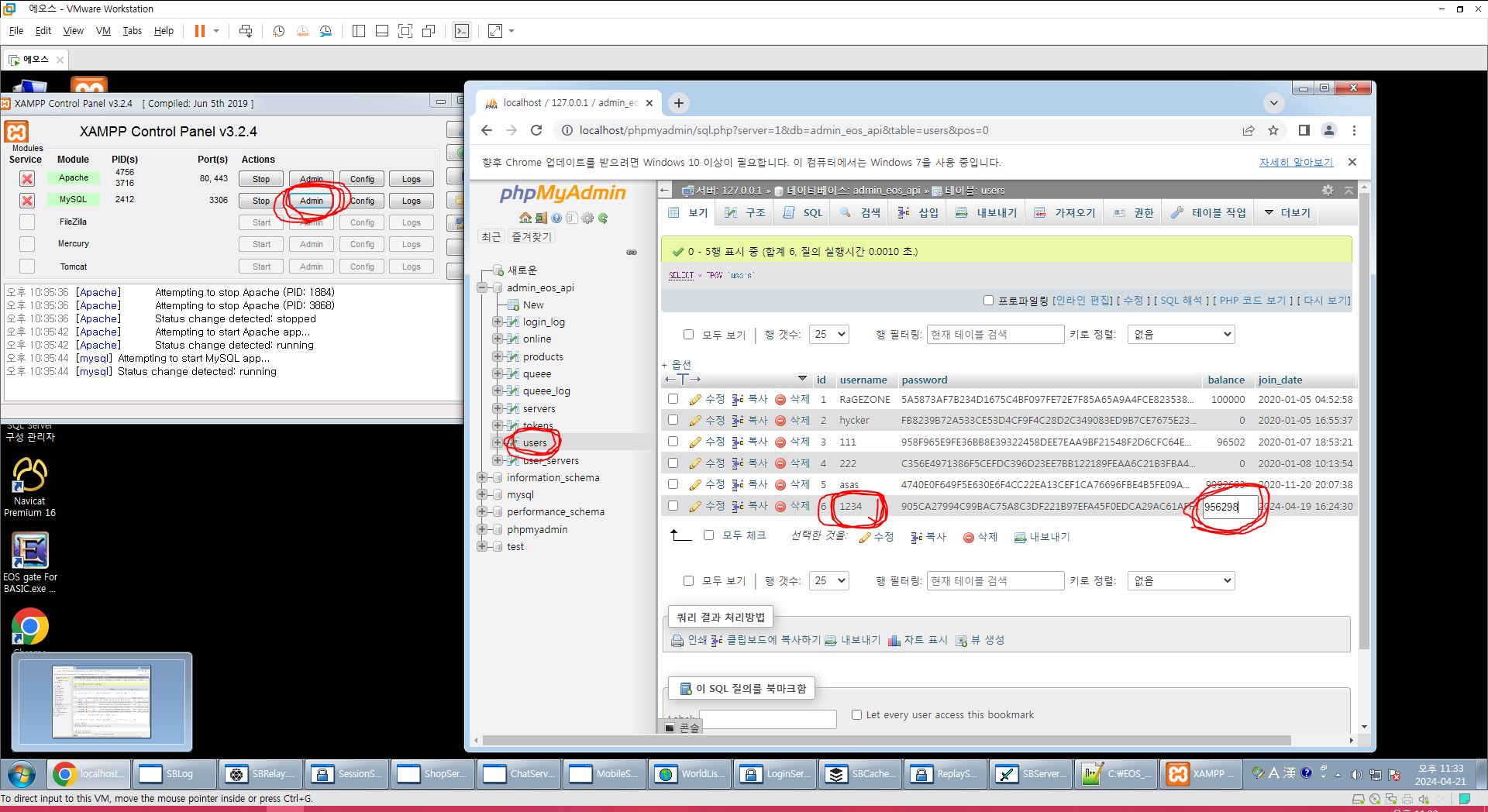Viewport: 1488px width, 812px height.
Task: Reload the page in Chrome
Action: pos(536,130)
